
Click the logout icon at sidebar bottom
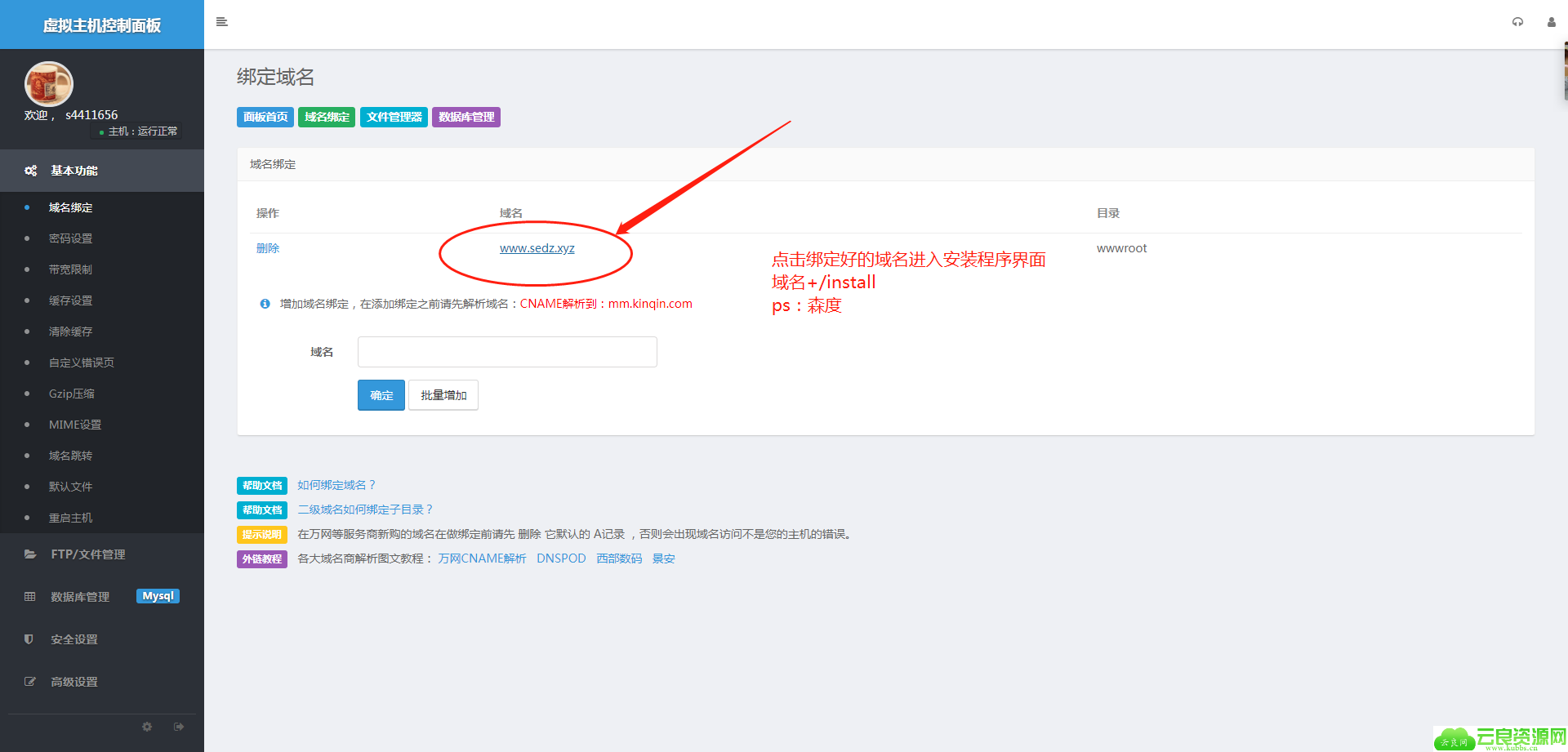coord(179,727)
